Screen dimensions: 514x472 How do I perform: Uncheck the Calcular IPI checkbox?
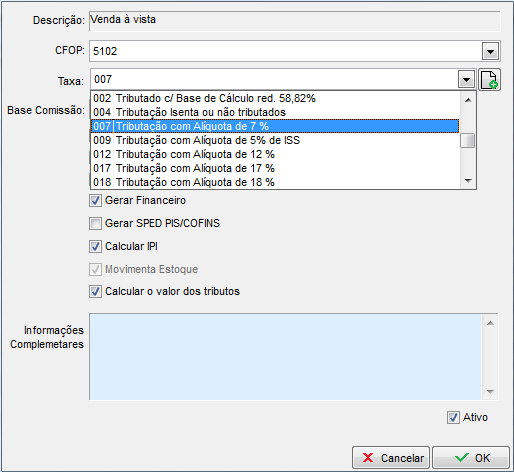[x=95, y=247]
